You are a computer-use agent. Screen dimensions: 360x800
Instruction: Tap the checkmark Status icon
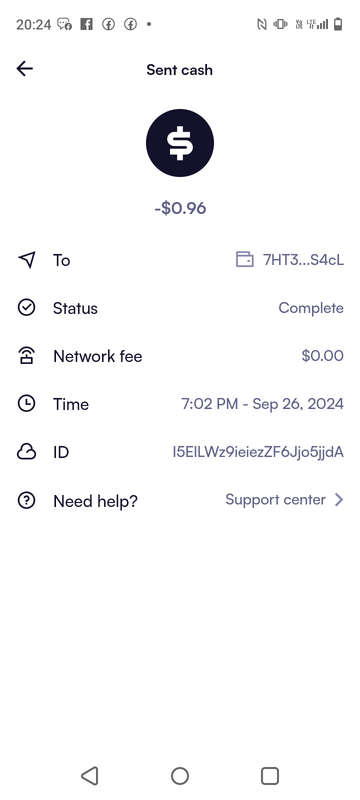pos(27,308)
